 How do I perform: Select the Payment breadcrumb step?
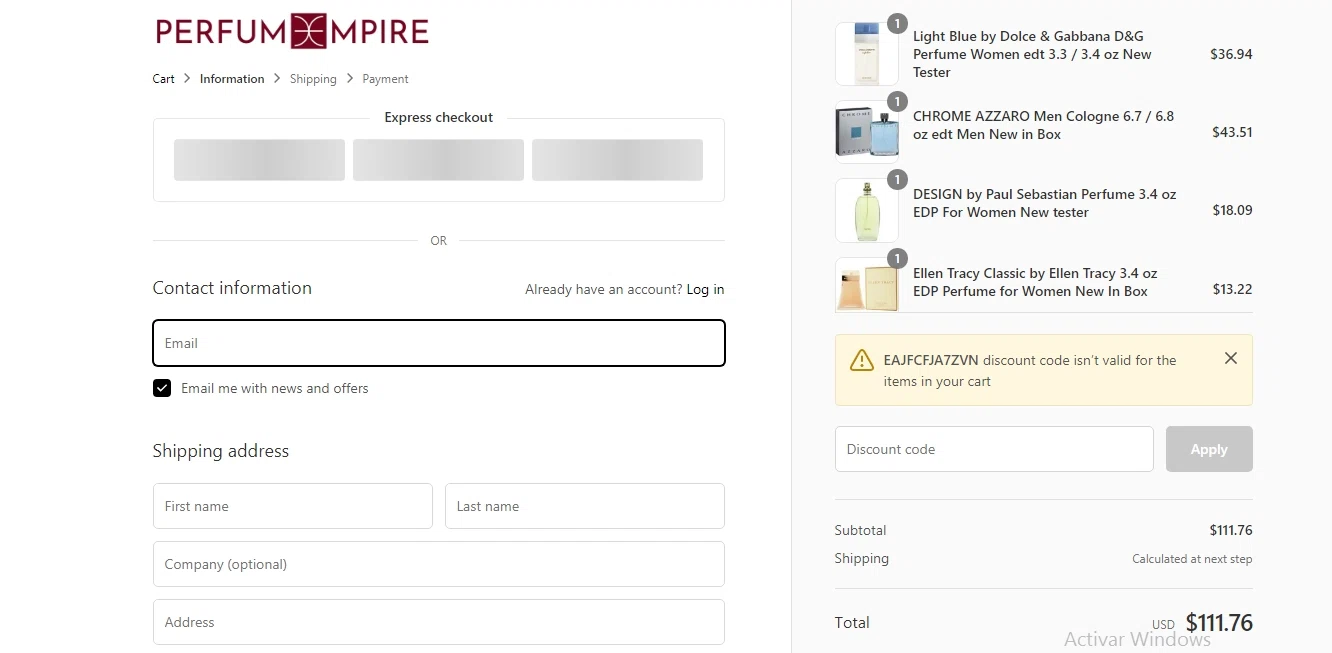(x=385, y=79)
